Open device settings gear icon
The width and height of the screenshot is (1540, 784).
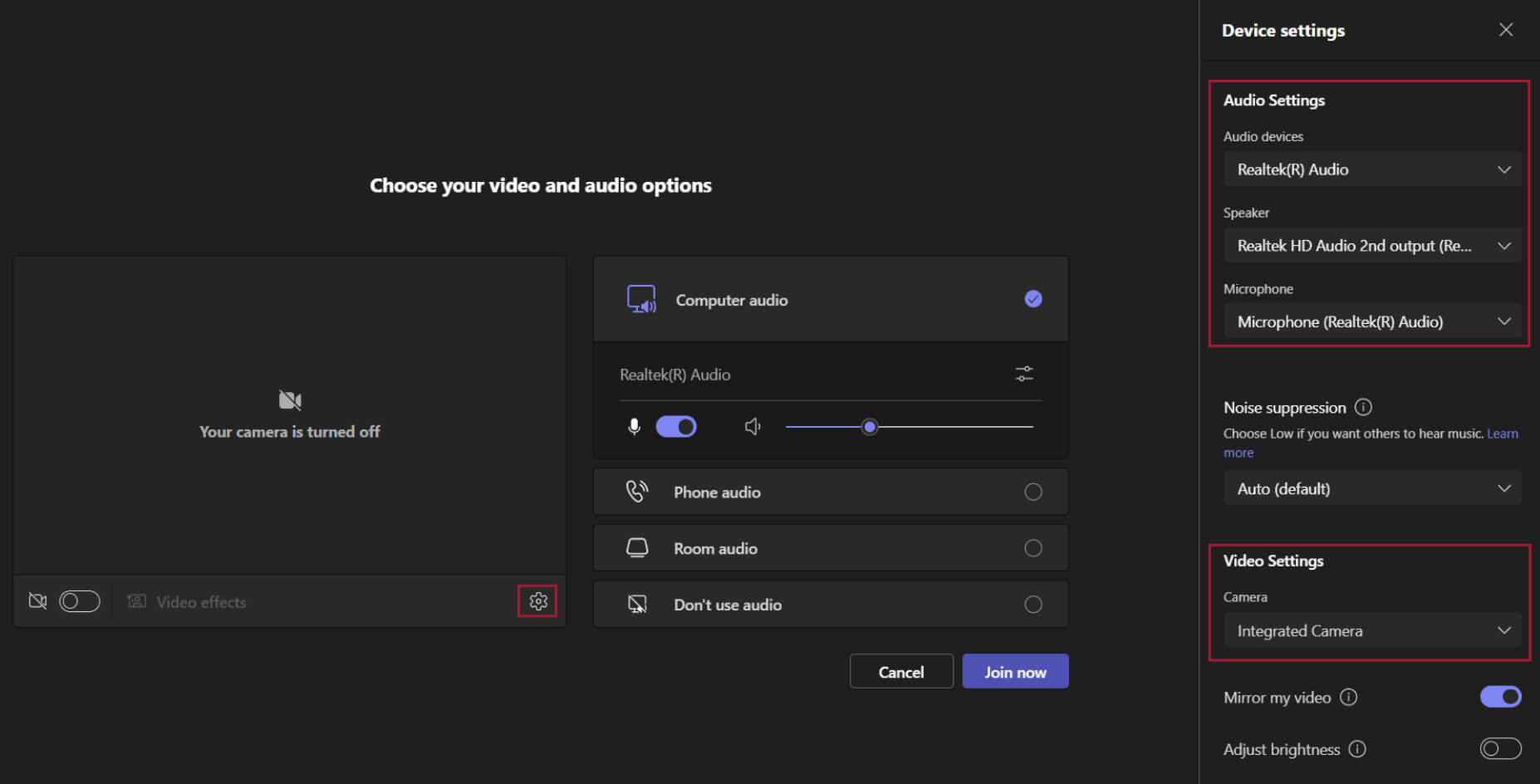[537, 601]
